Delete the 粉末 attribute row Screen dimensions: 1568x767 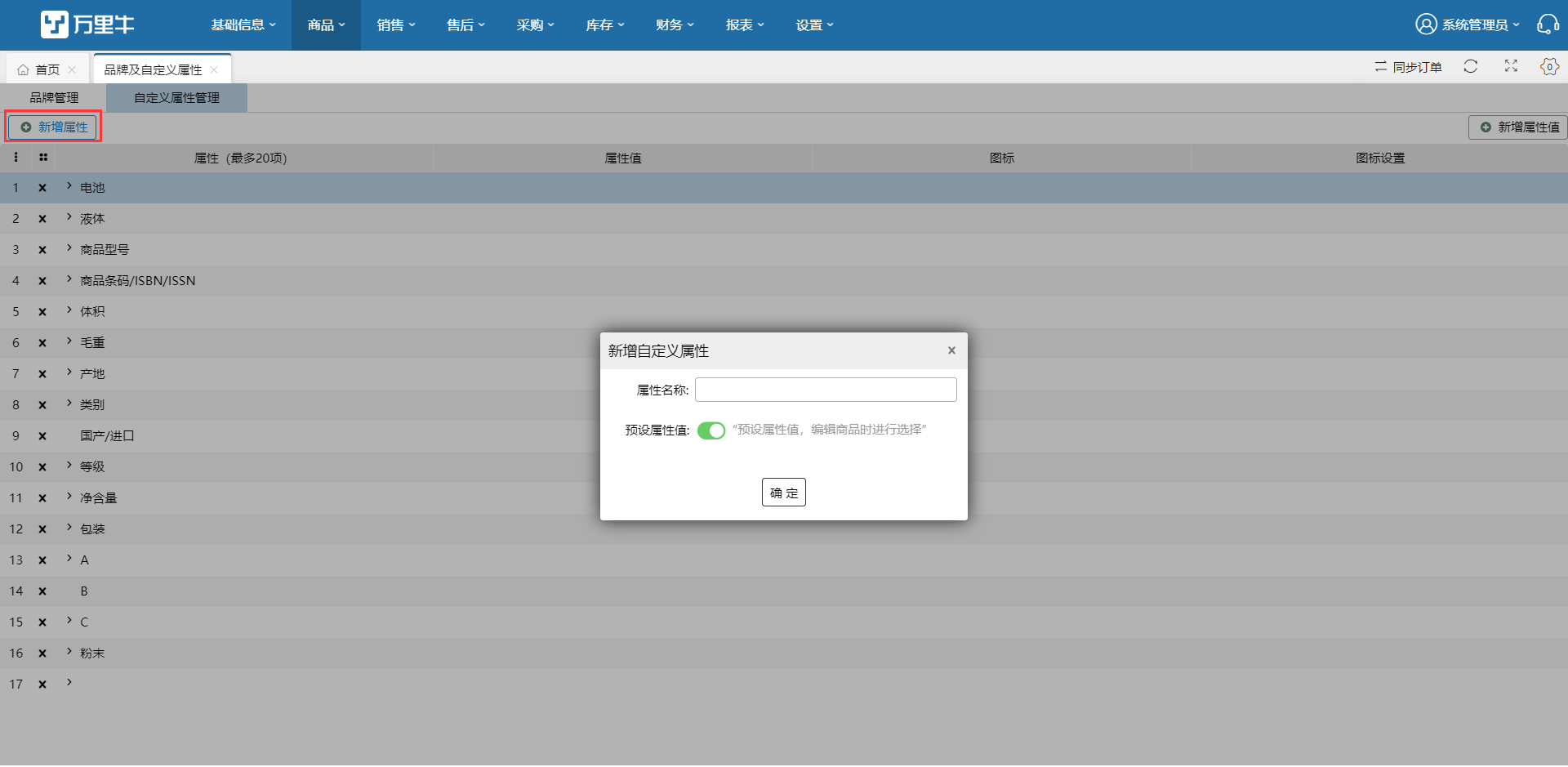click(x=42, y=653)
